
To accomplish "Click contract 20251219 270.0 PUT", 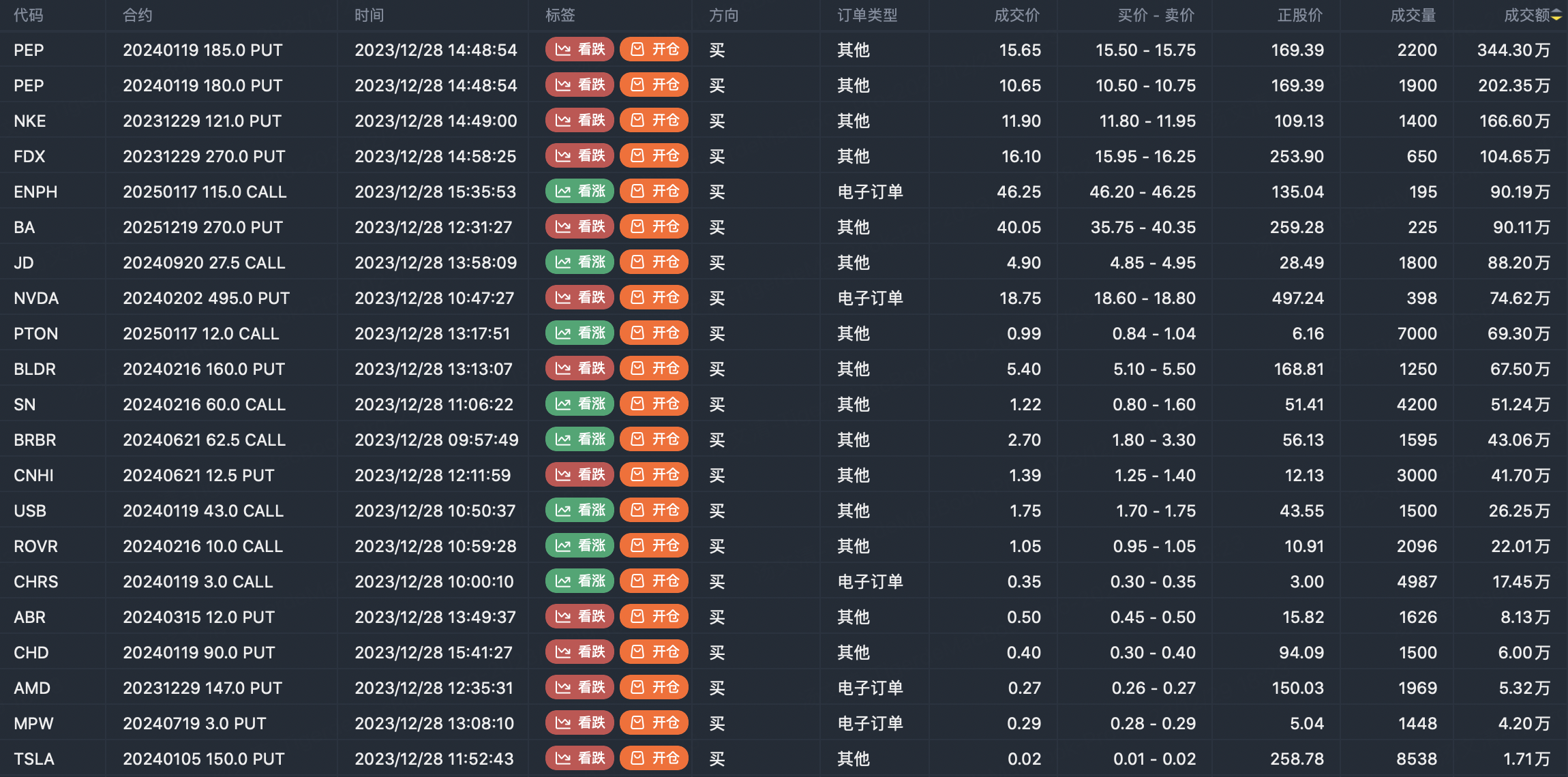I will (x=202, y=227).
